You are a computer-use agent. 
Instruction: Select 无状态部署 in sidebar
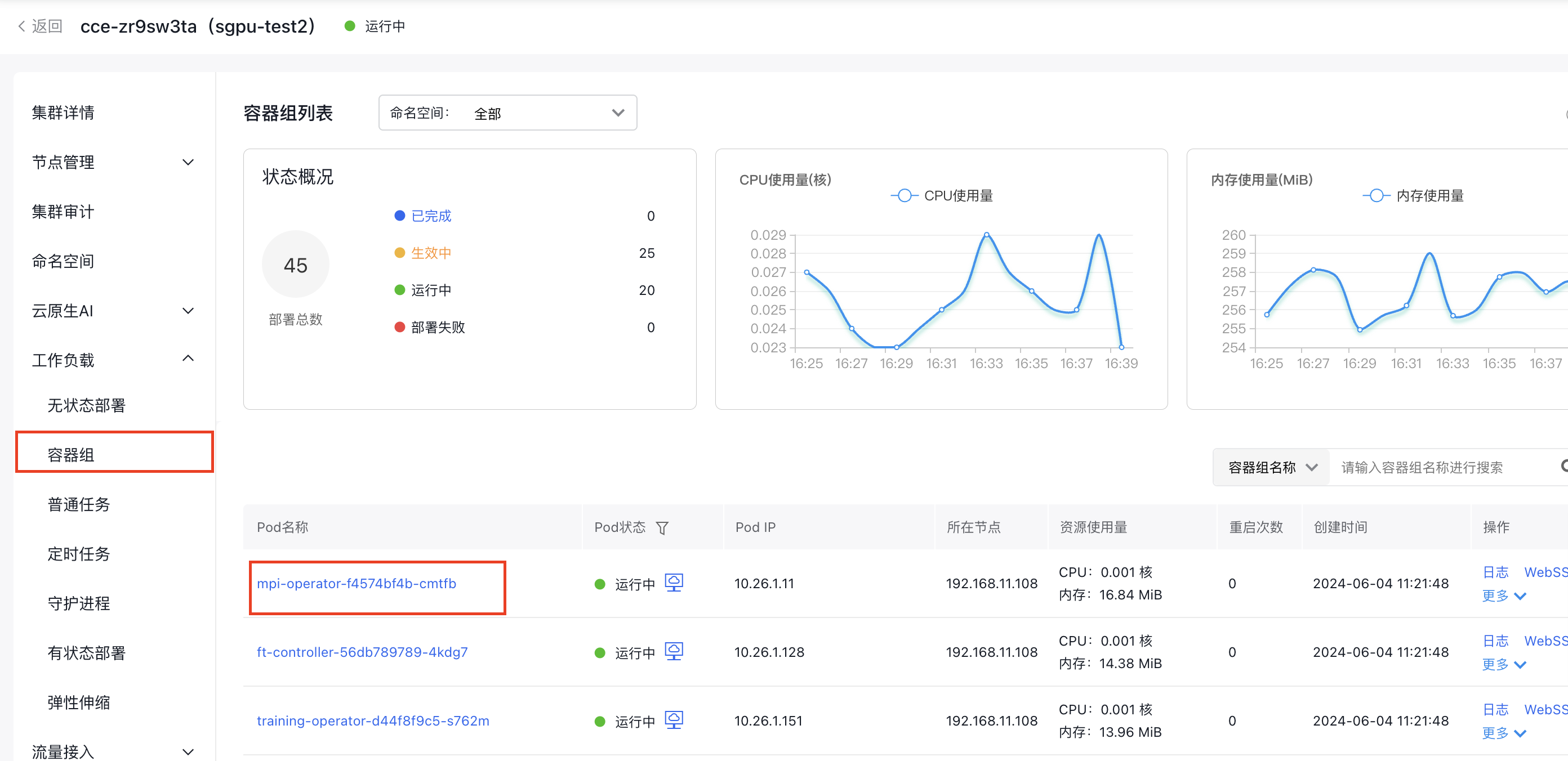[86, 405]
